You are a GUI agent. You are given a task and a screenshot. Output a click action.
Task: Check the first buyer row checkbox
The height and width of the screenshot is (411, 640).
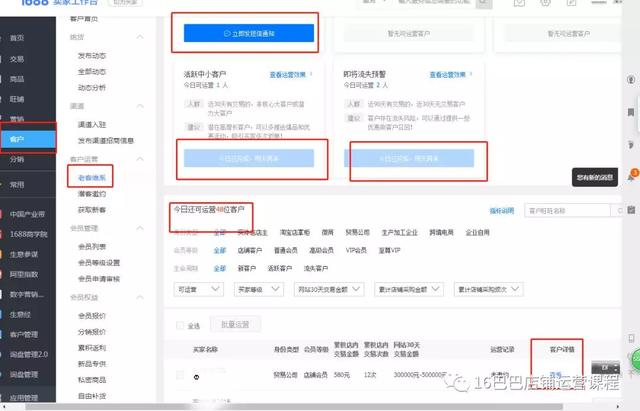pos(180,375)
